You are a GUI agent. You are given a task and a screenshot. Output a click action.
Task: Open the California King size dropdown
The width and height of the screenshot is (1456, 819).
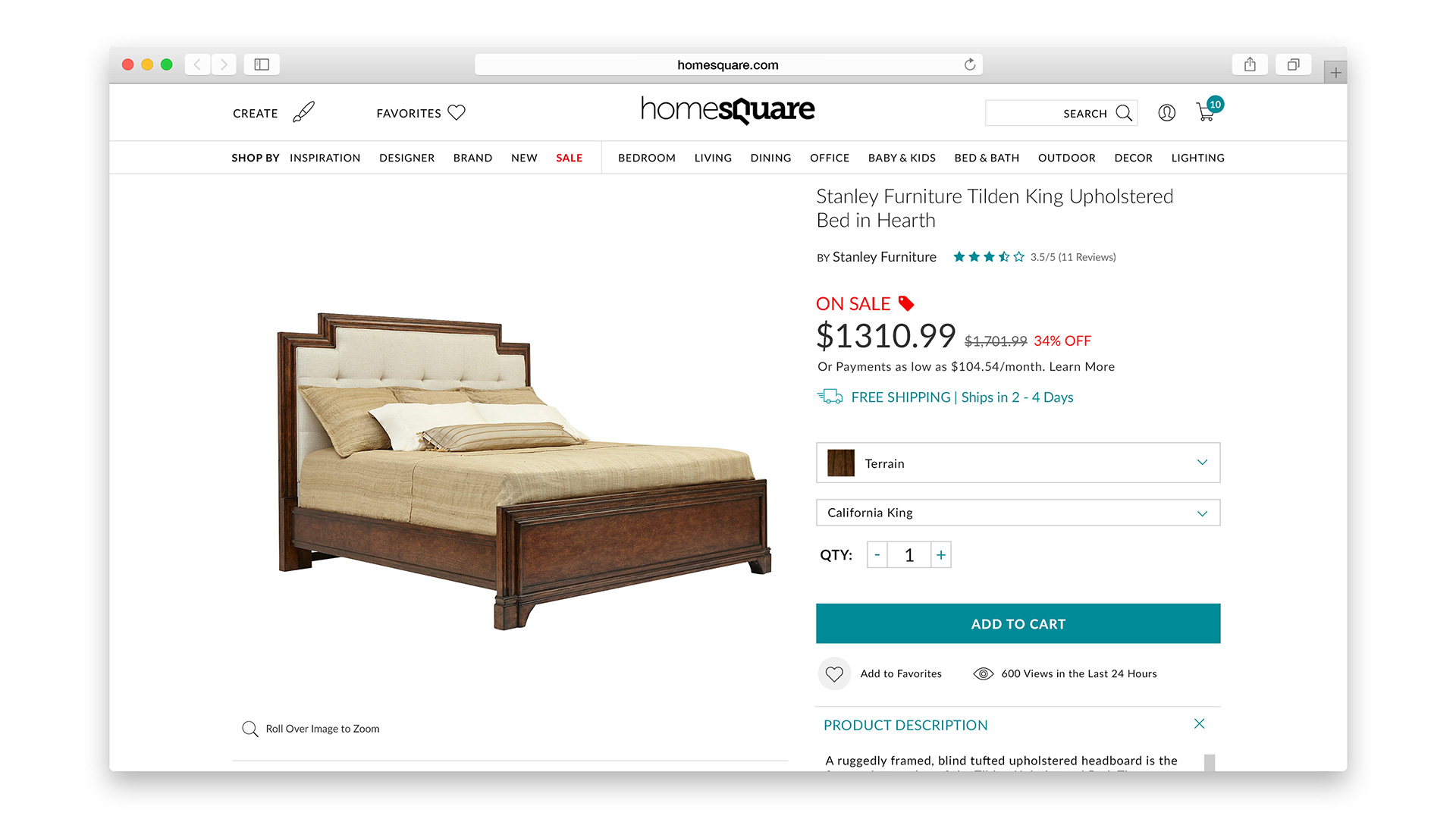coord(1018,513)
